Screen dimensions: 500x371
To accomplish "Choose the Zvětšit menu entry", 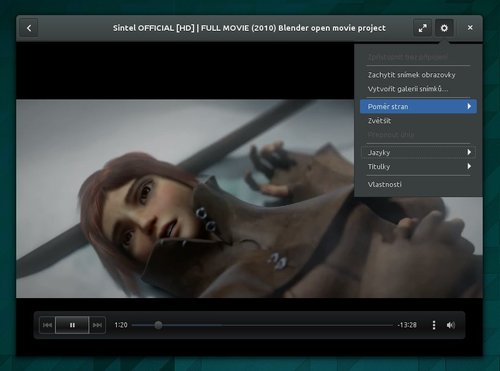I will pos(418,121).
